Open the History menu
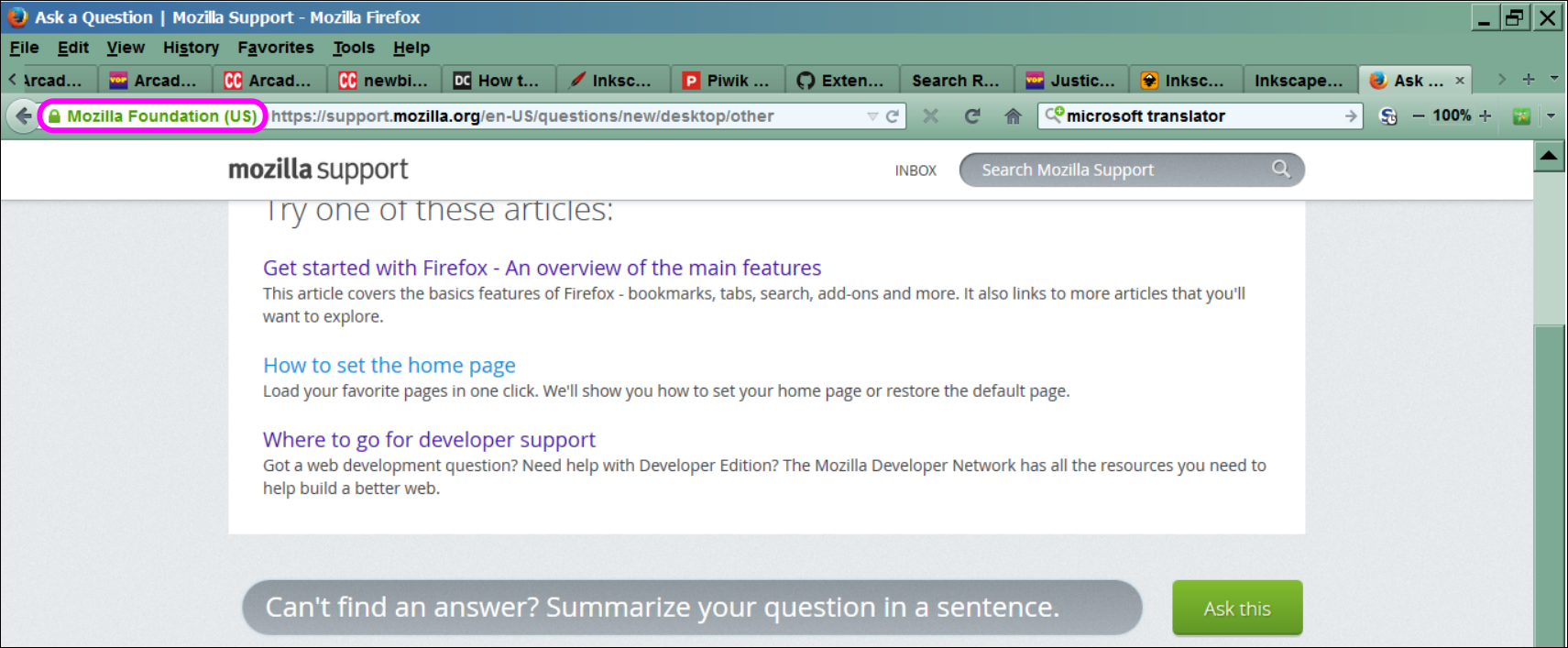This screenshot has width=1568, height=648. 191,48
